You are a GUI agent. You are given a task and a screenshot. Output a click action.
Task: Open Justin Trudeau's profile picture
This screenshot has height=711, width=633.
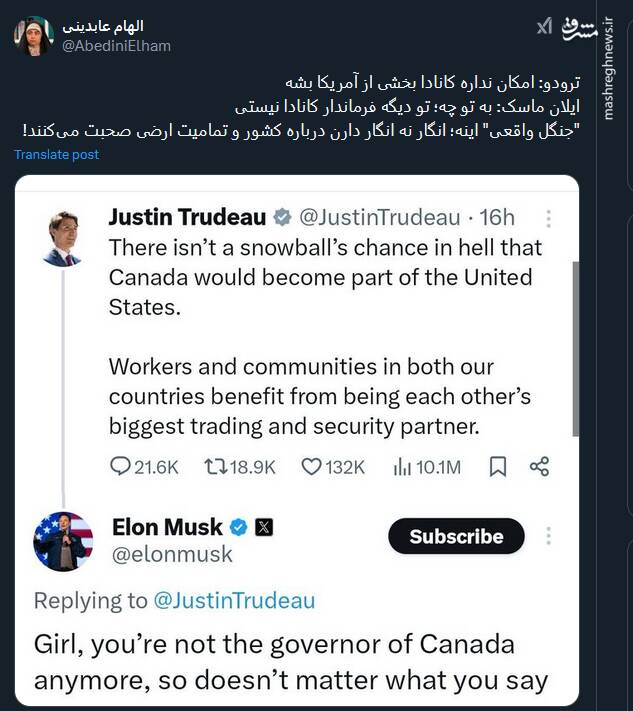[x=62, y=238]
